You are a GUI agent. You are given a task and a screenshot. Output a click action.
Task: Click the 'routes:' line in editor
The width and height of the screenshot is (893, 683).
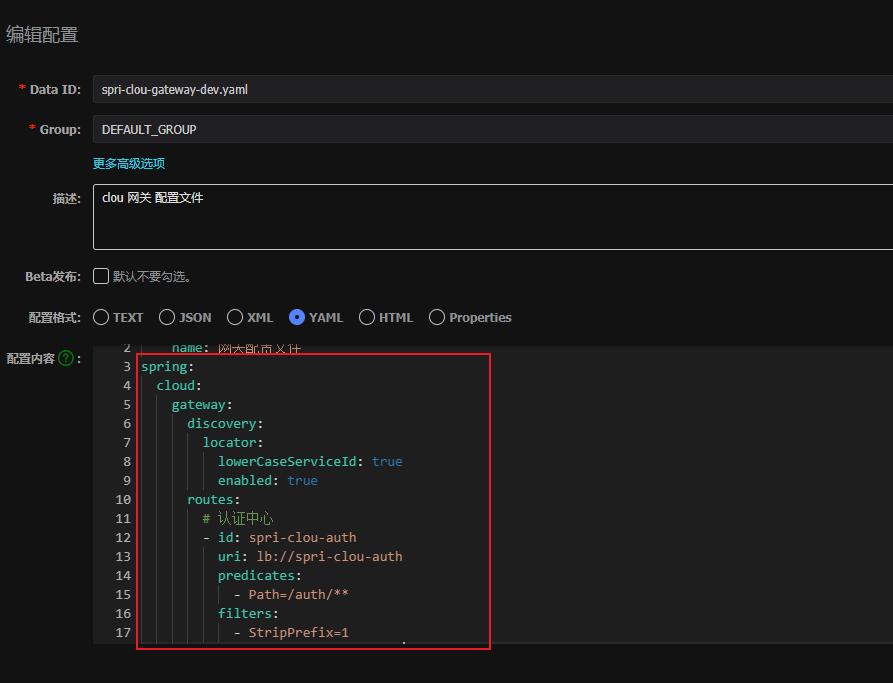pos(214,499)
